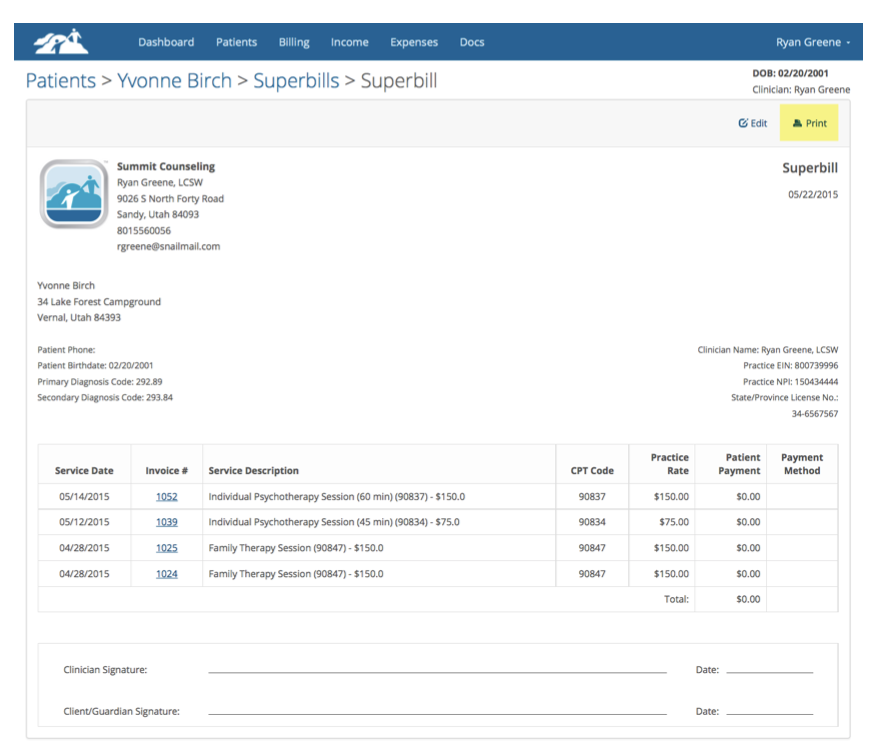The width and height of the screenshot is (888, 754).
Task: Open invoice 1025
Action: point(166,548)
